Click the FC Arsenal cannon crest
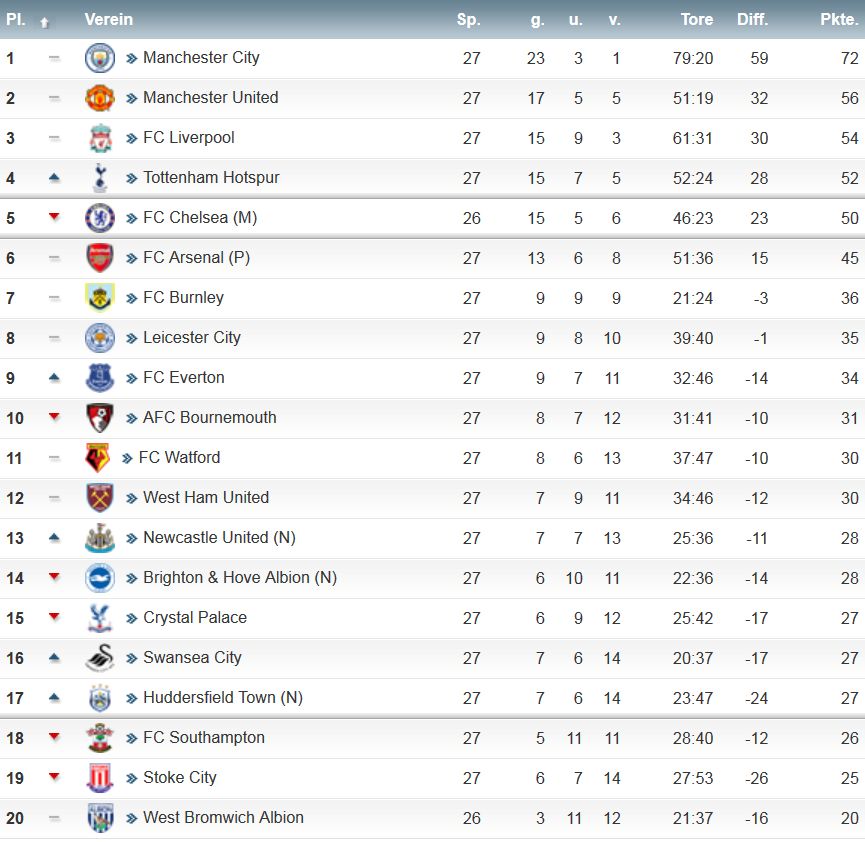865x842 pixels. tap(100, 258)
